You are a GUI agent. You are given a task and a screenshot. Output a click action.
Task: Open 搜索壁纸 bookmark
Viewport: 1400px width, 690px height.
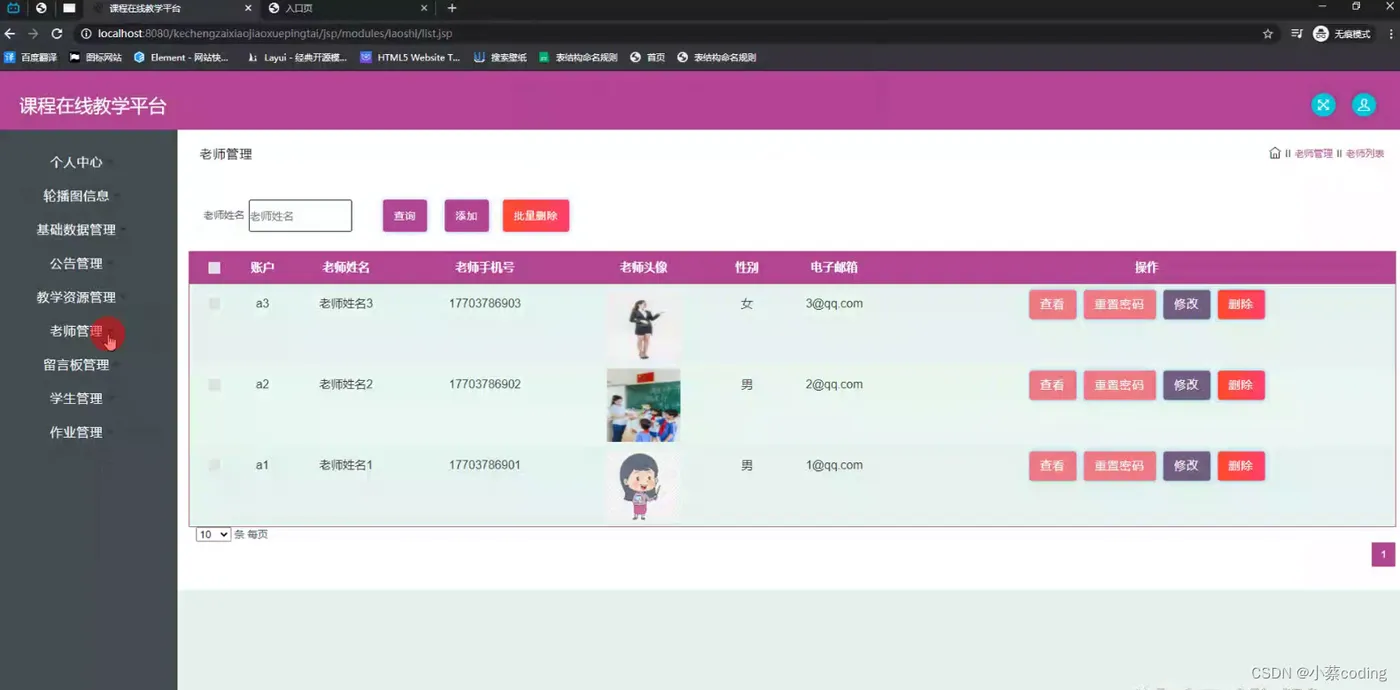pos(500,57)
